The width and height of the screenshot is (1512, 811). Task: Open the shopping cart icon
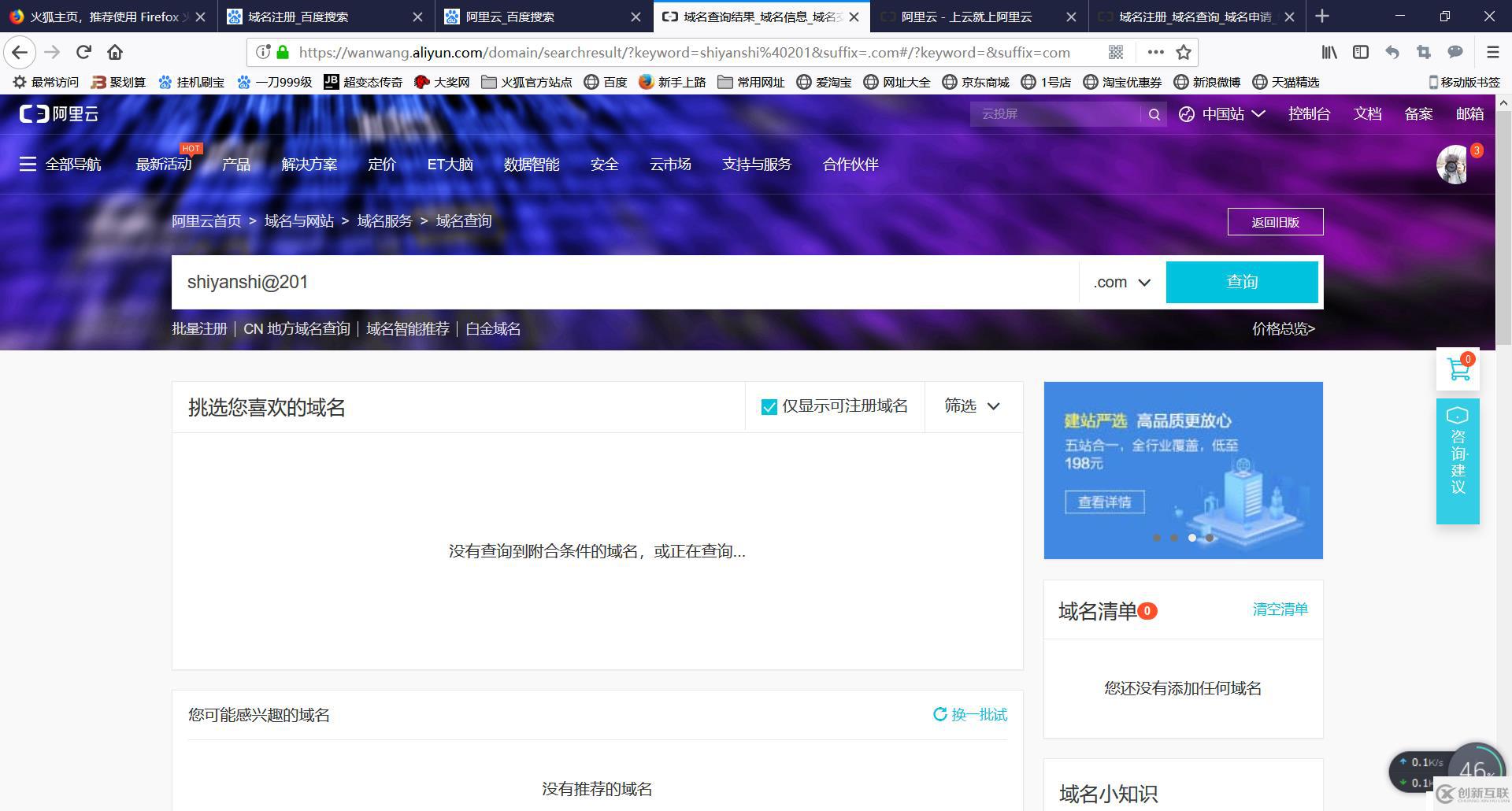pos(1458,368)
